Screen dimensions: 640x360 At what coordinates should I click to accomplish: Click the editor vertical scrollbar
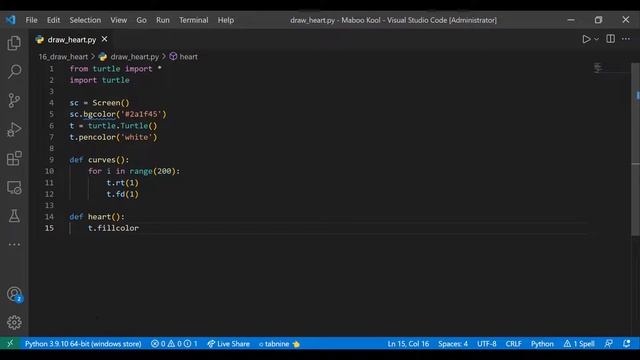pyautogui.click(x=635, y=149)
